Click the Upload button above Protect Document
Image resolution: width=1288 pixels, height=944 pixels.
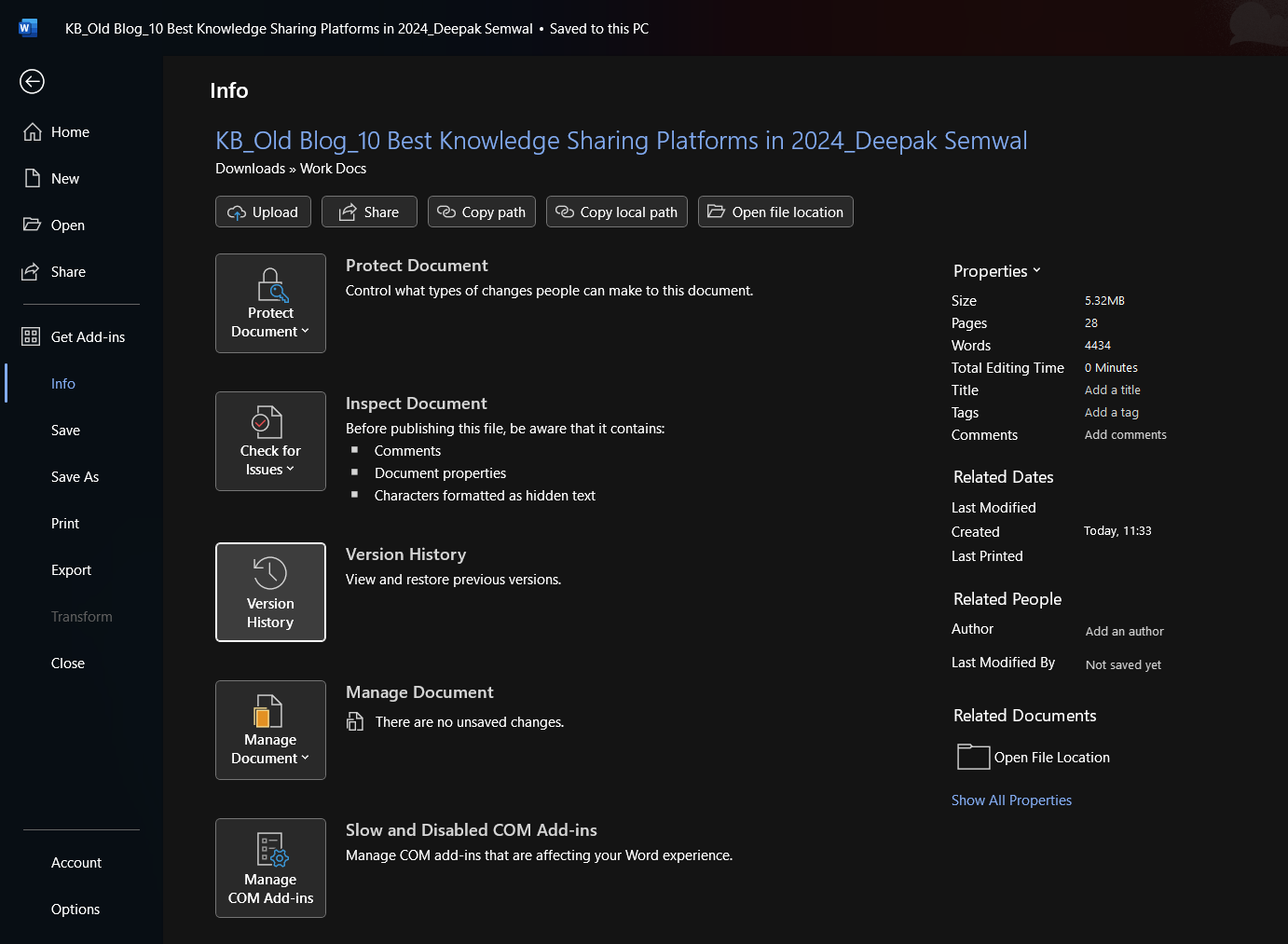click(263, 212)
